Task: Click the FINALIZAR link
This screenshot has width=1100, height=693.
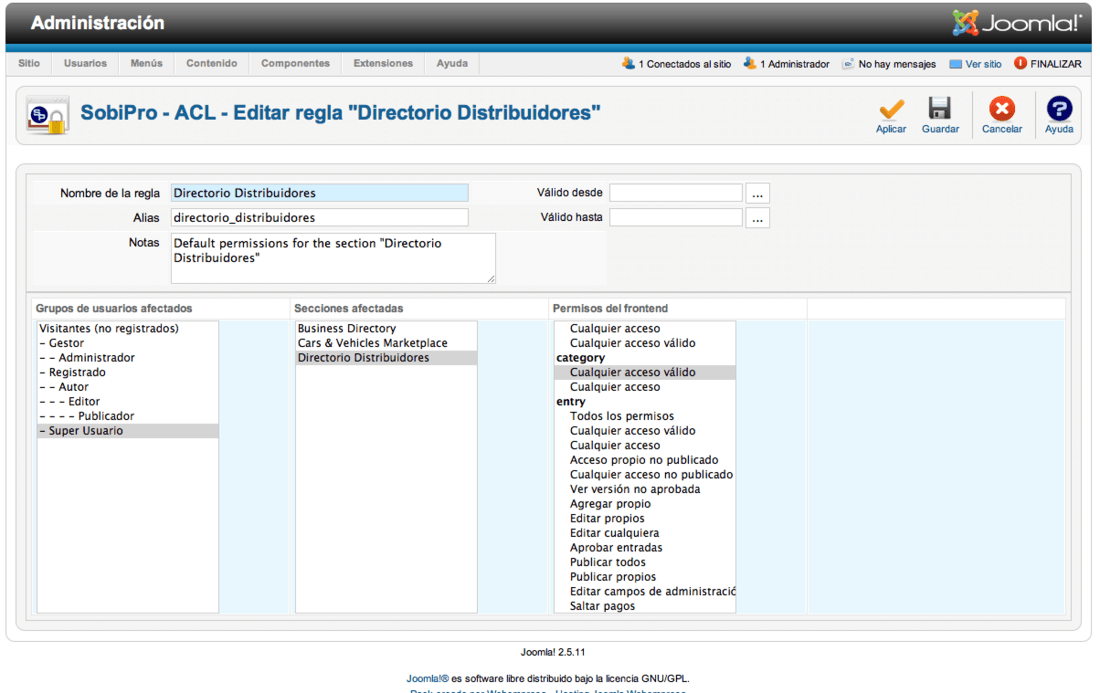Action: point(1055,64)
